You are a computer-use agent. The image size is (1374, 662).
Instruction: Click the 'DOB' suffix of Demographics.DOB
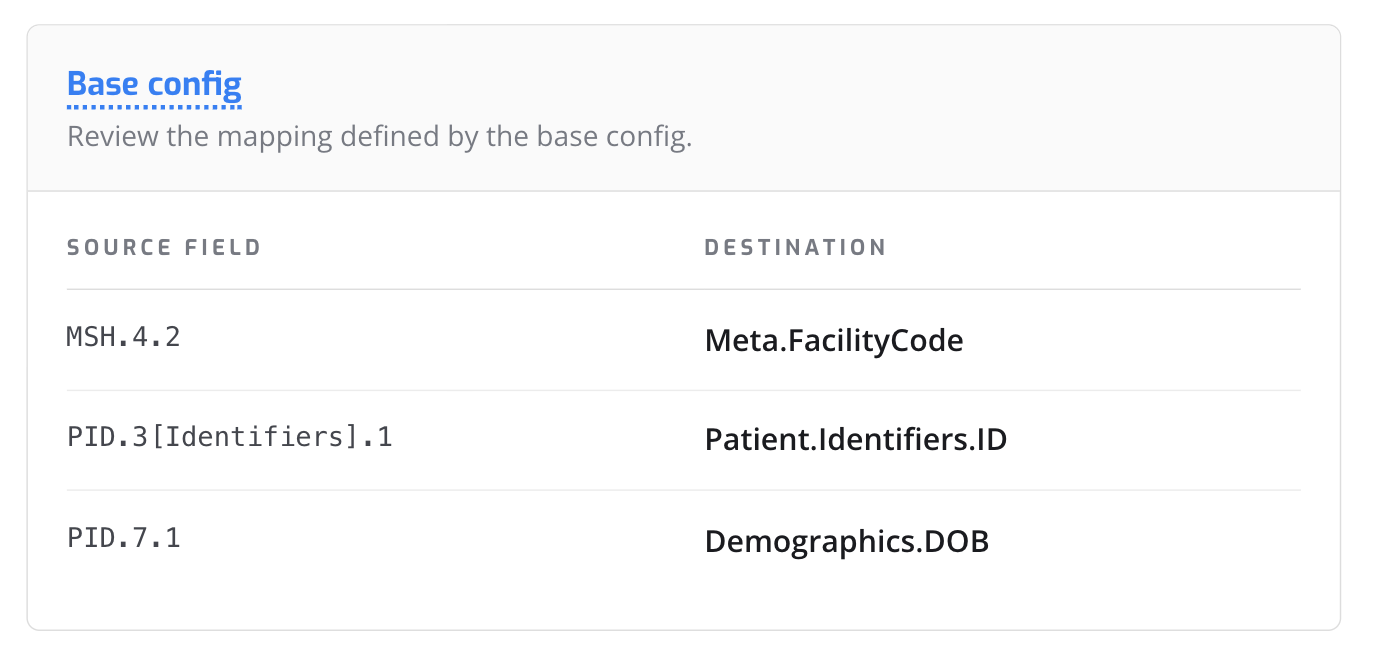[x=956, y=541]
